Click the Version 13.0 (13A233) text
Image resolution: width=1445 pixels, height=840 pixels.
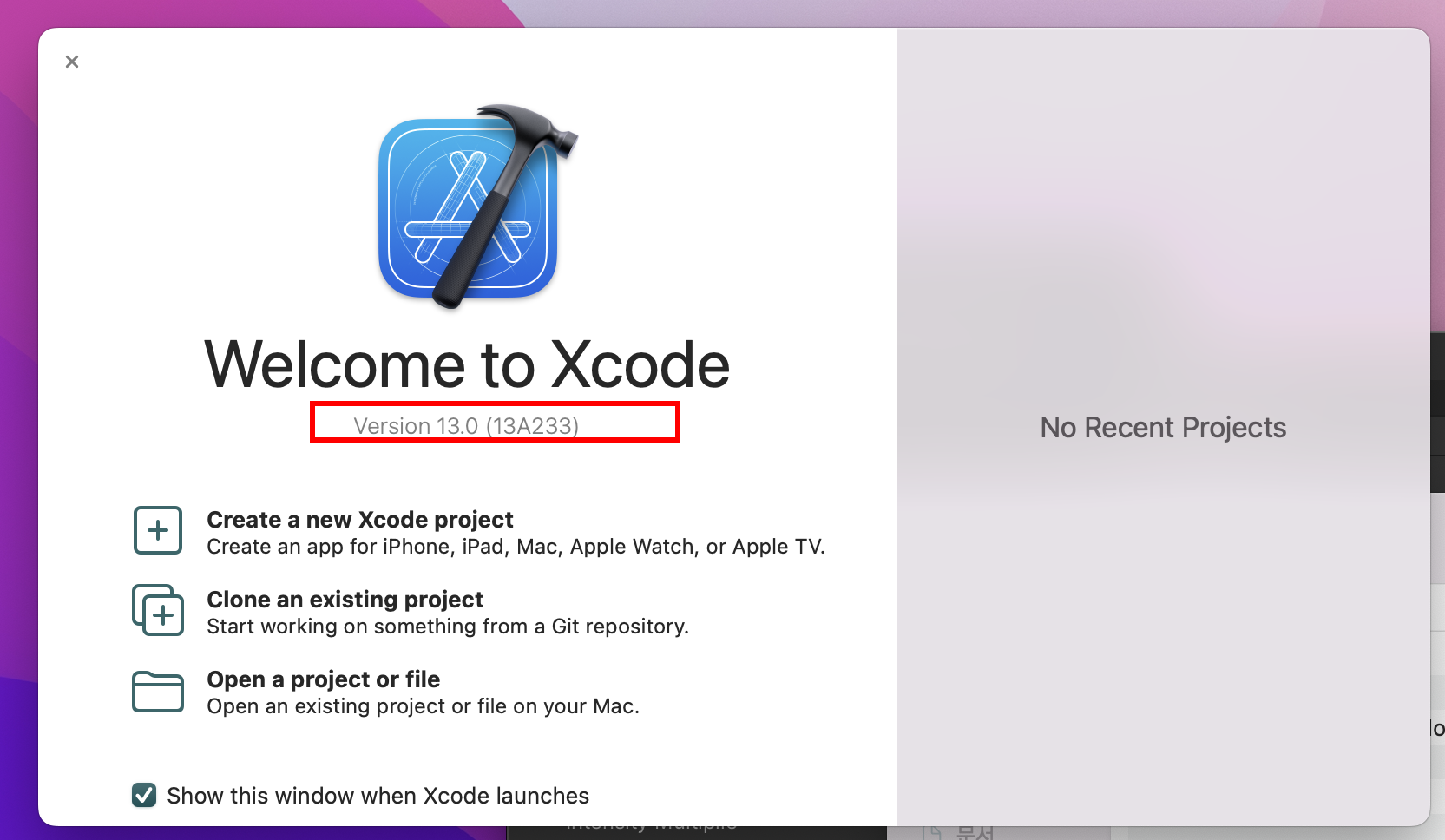pyautogui.click(x=466, y=426)
